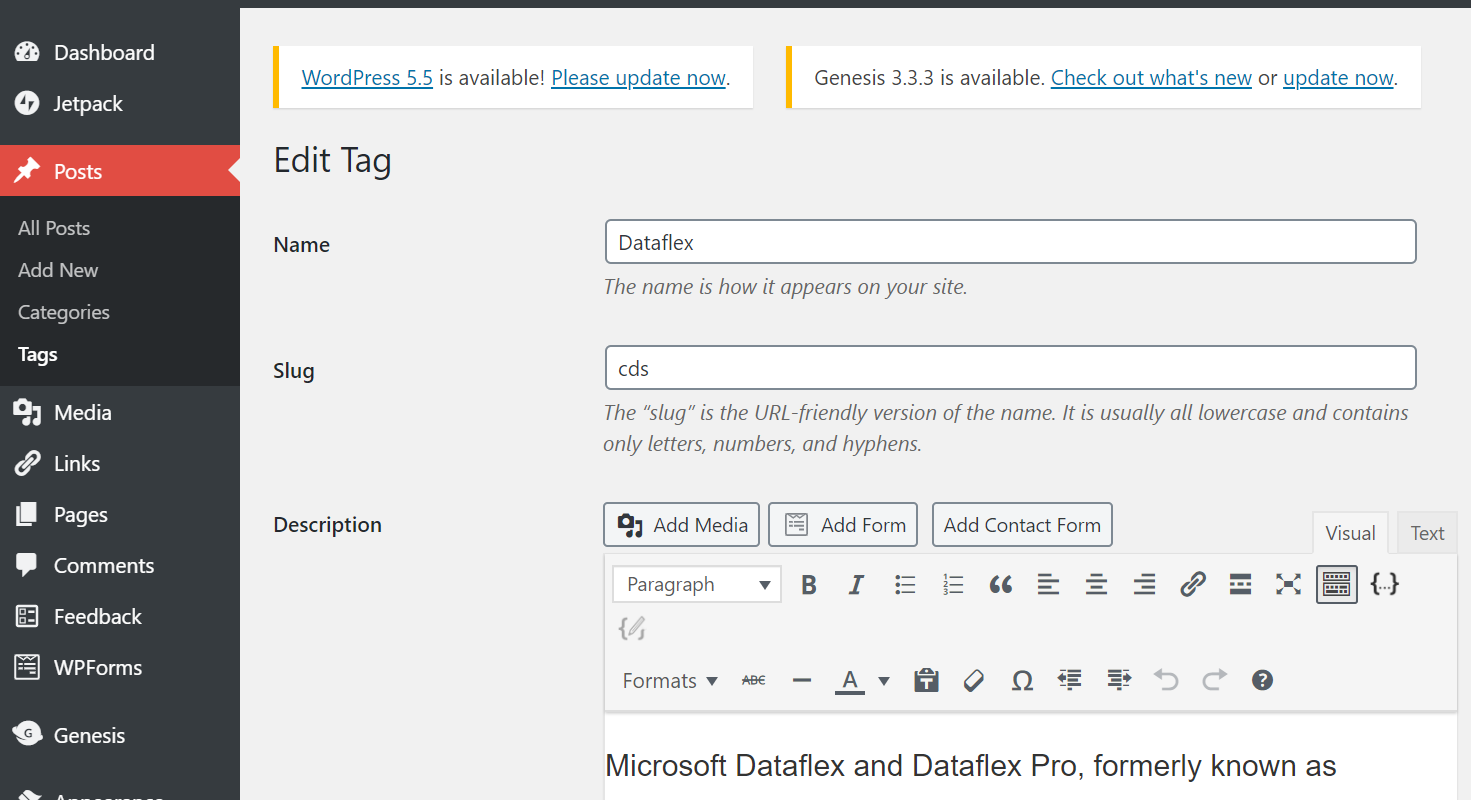Open the text color picker arrow
The width and height of the screenshot is (1471, 800).
(884, 681)
